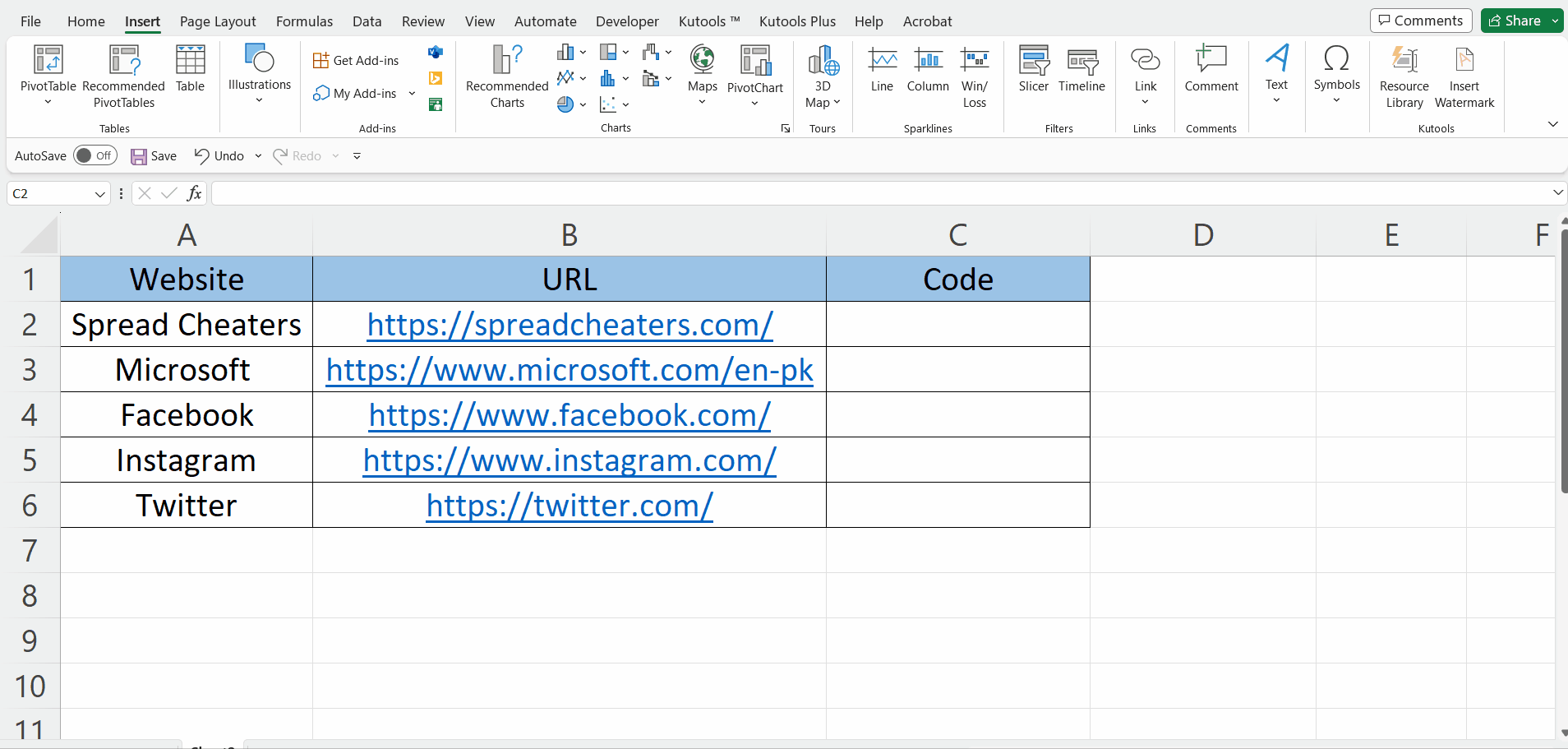Expand the My Add-ins dropdown arrow
Viewport: 1568px width, 749px height.
coord(412,94)
